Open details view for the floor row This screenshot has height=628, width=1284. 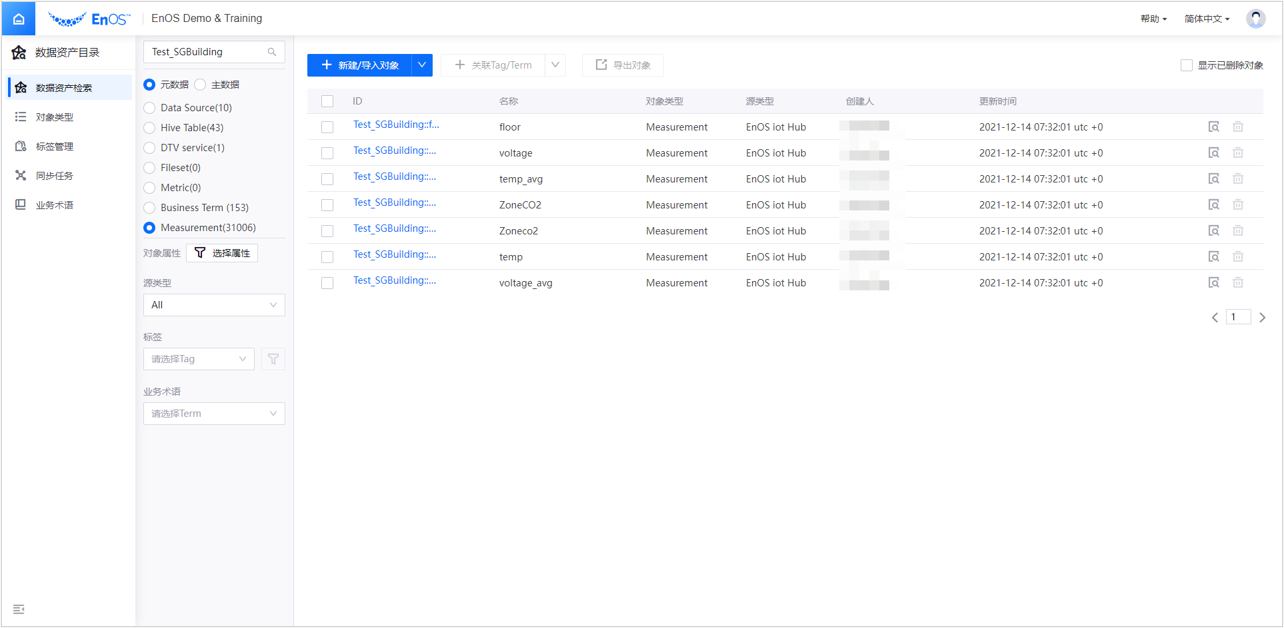(1213, 127)
